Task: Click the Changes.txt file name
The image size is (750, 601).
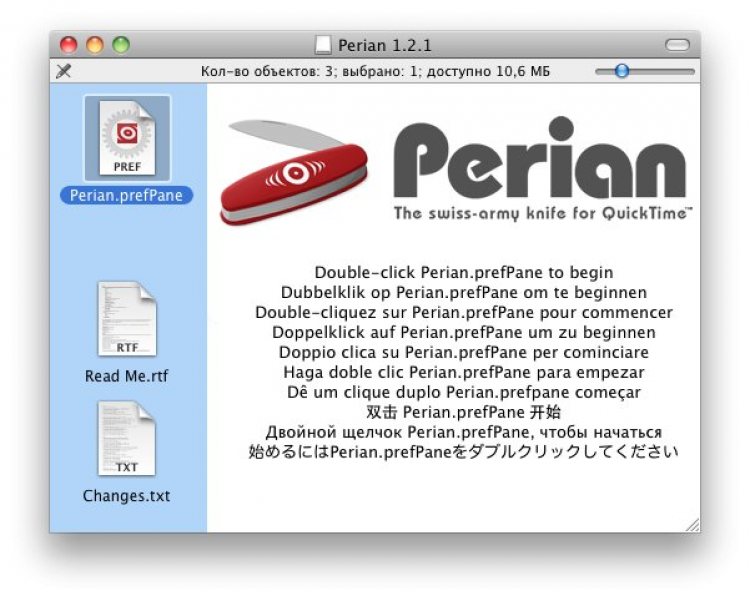Action: 126,496
